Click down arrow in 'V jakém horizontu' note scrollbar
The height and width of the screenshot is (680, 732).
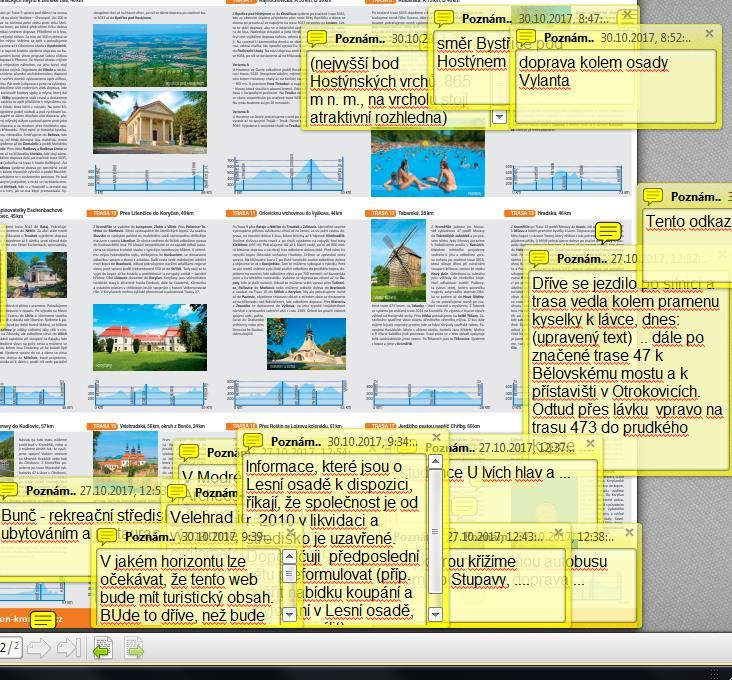[289, 614]
